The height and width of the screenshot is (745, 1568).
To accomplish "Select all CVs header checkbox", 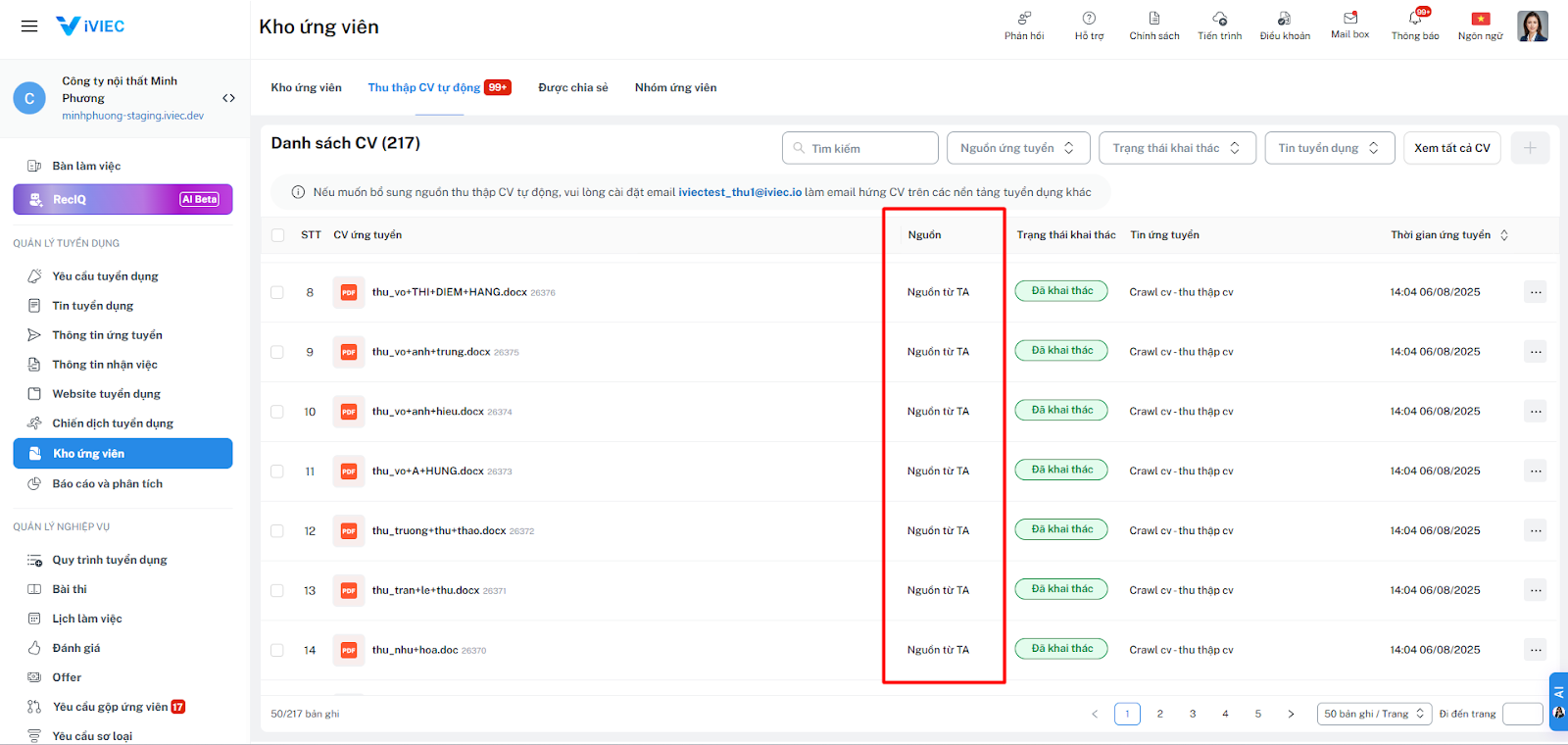I will click(278, 235).
